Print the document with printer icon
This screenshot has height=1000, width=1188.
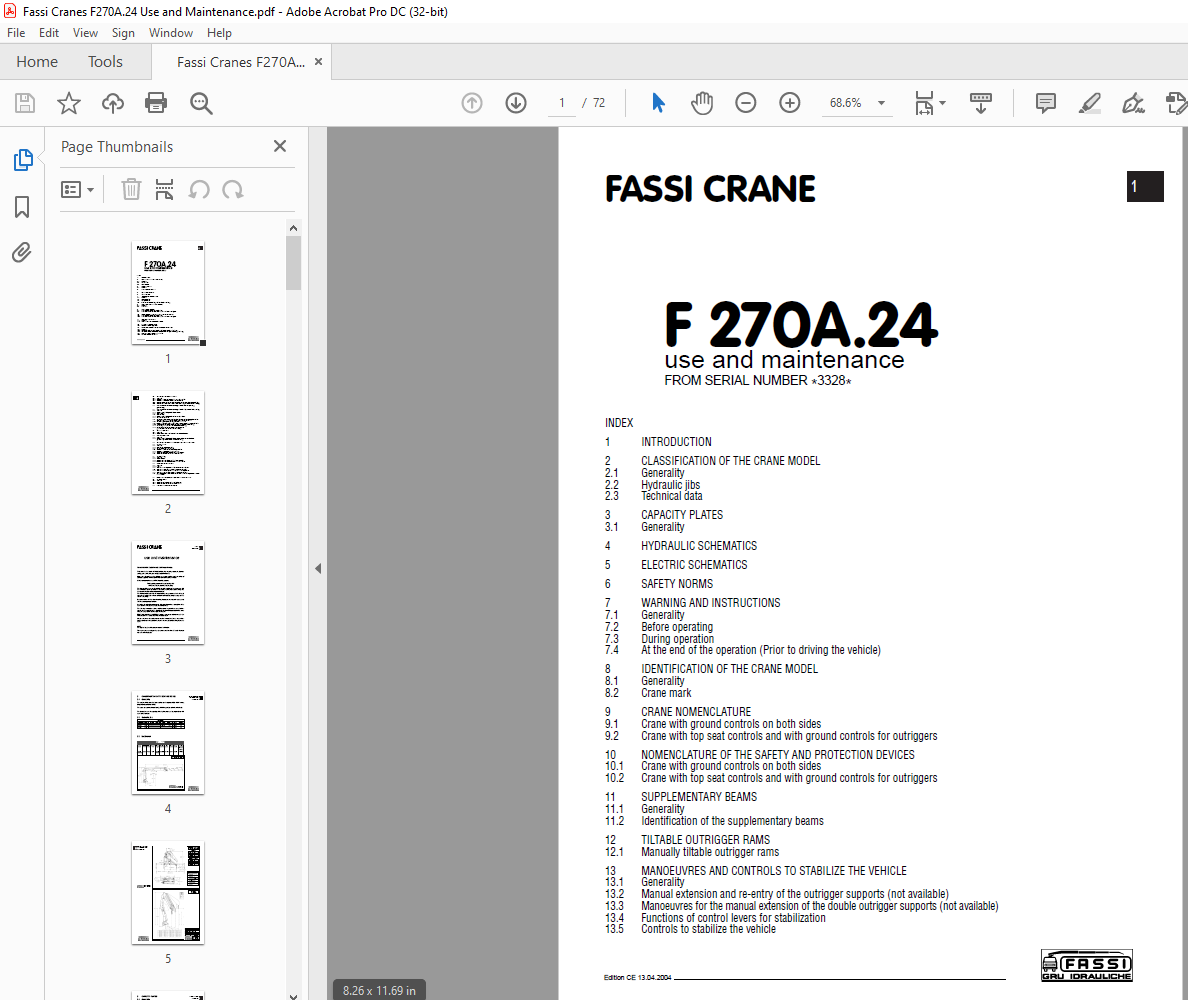point(156,103)
